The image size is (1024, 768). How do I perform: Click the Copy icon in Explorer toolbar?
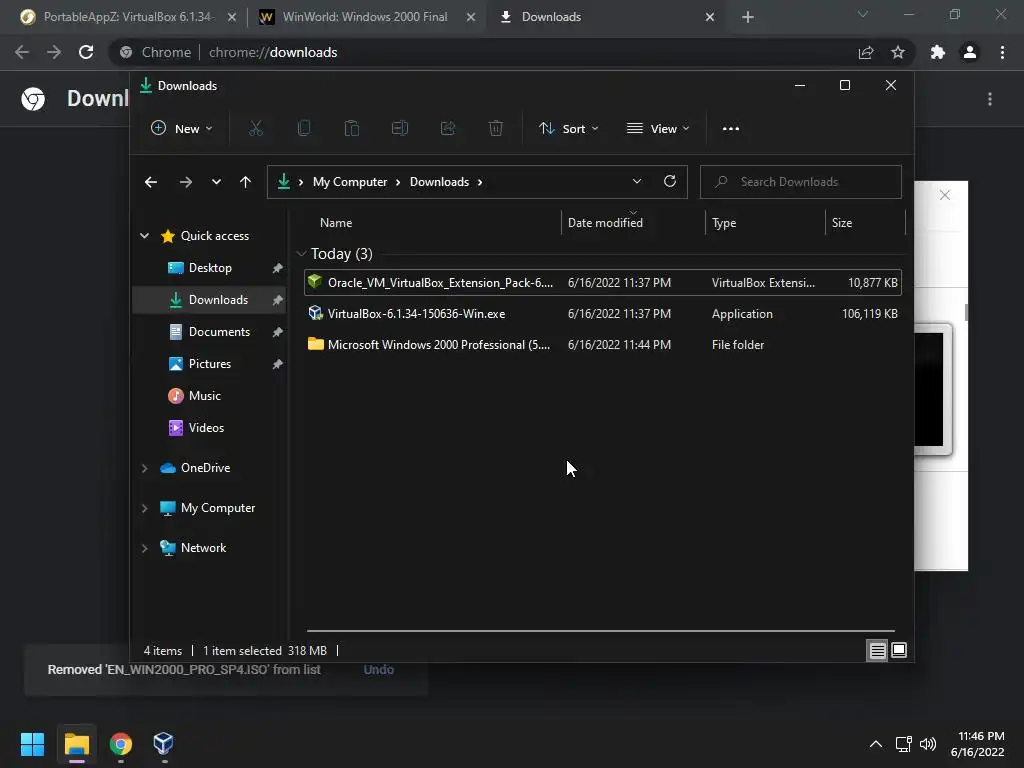[304, 129]
